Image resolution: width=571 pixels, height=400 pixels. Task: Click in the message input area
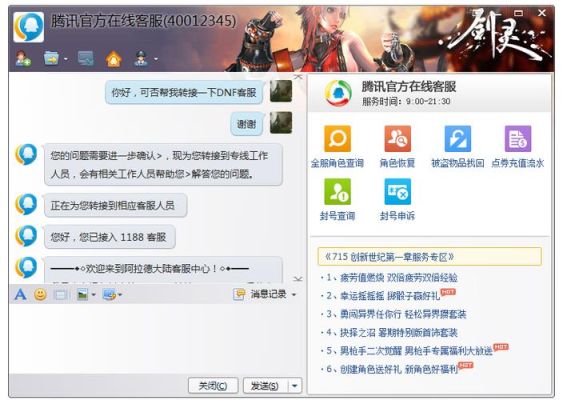tap(157, 339)
